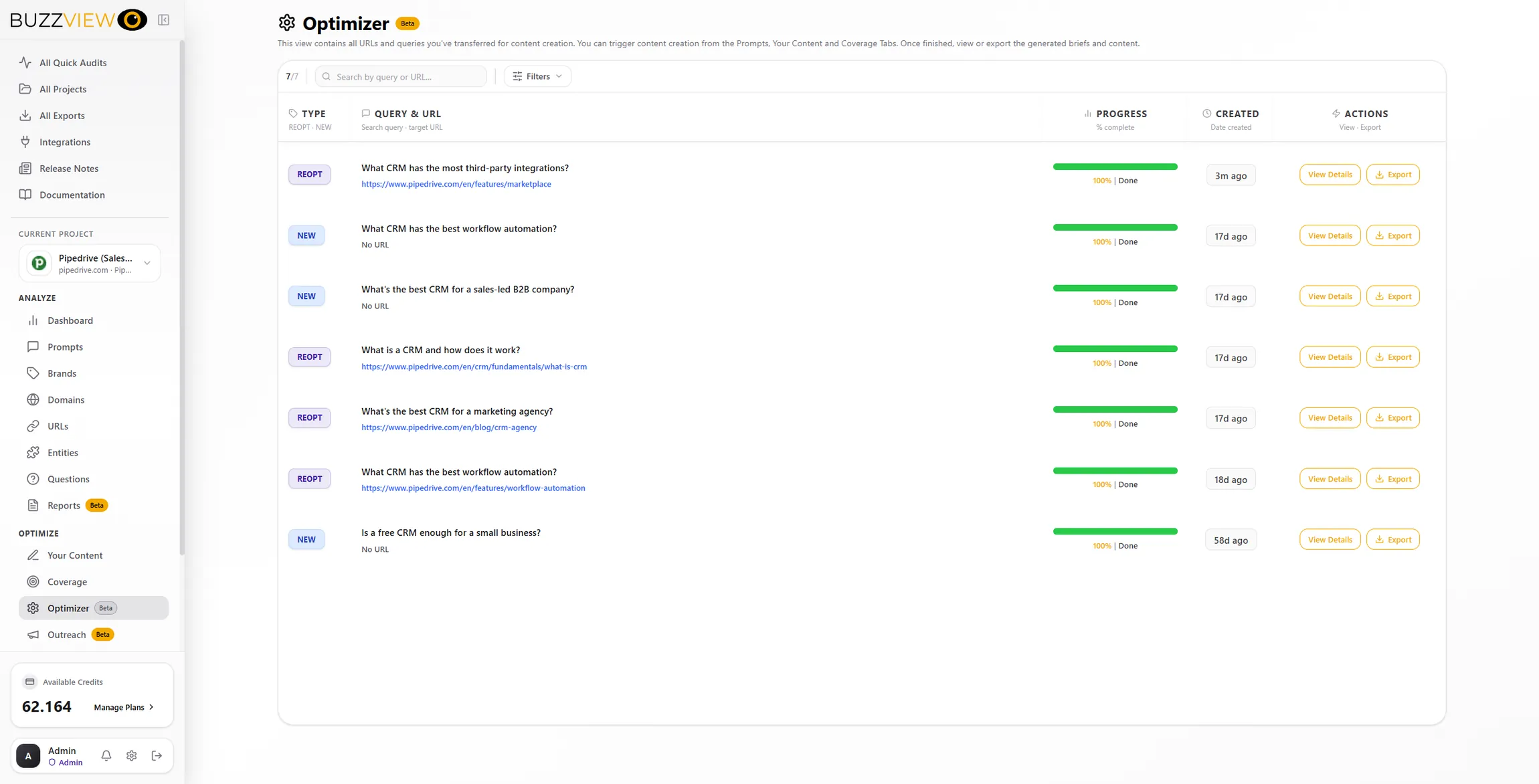Image resolution: width=1539 pixels, height=784 pixels.
Task: Open Documentation
Action: coord(72,195)
